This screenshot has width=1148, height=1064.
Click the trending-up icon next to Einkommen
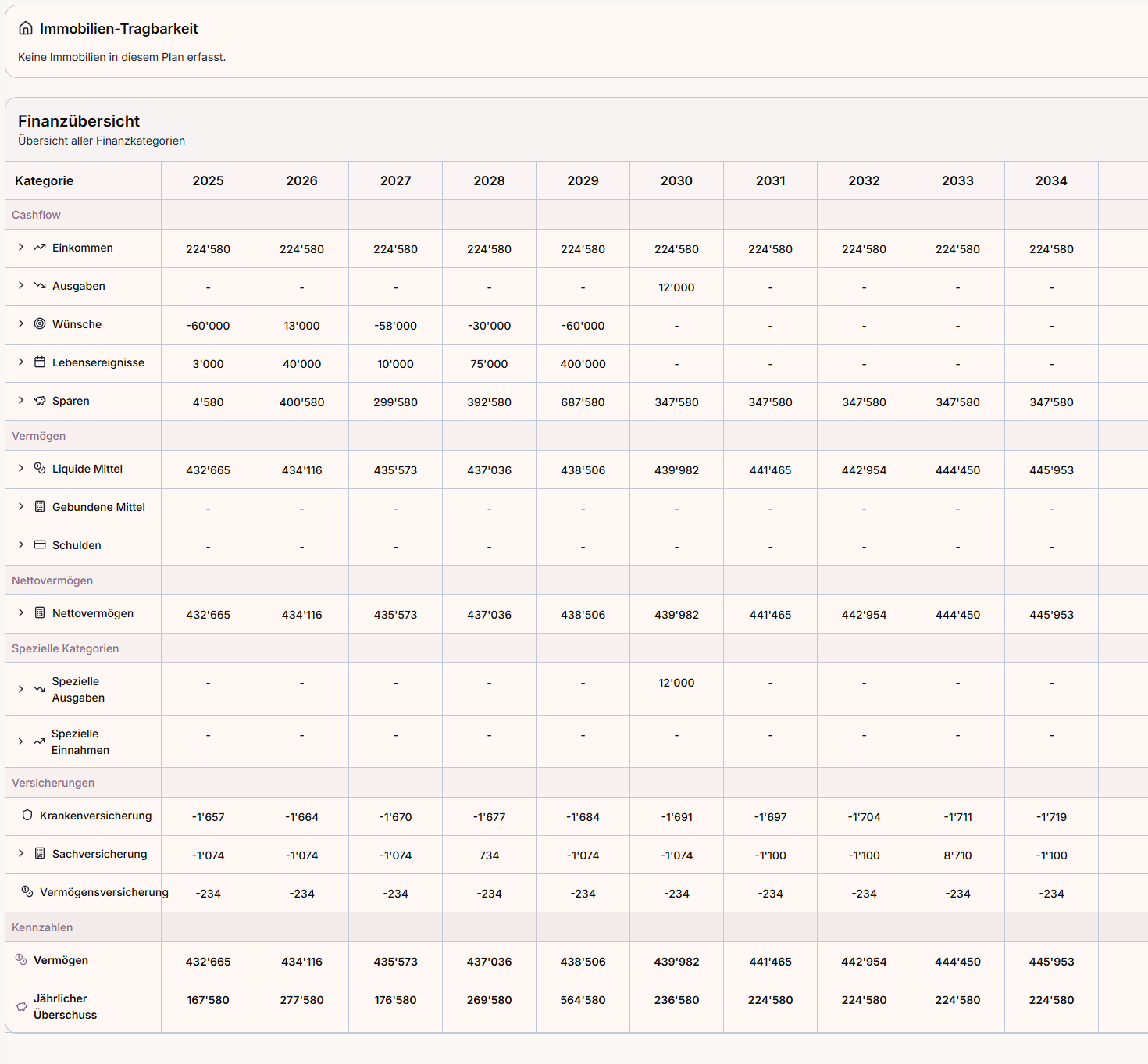40,248
